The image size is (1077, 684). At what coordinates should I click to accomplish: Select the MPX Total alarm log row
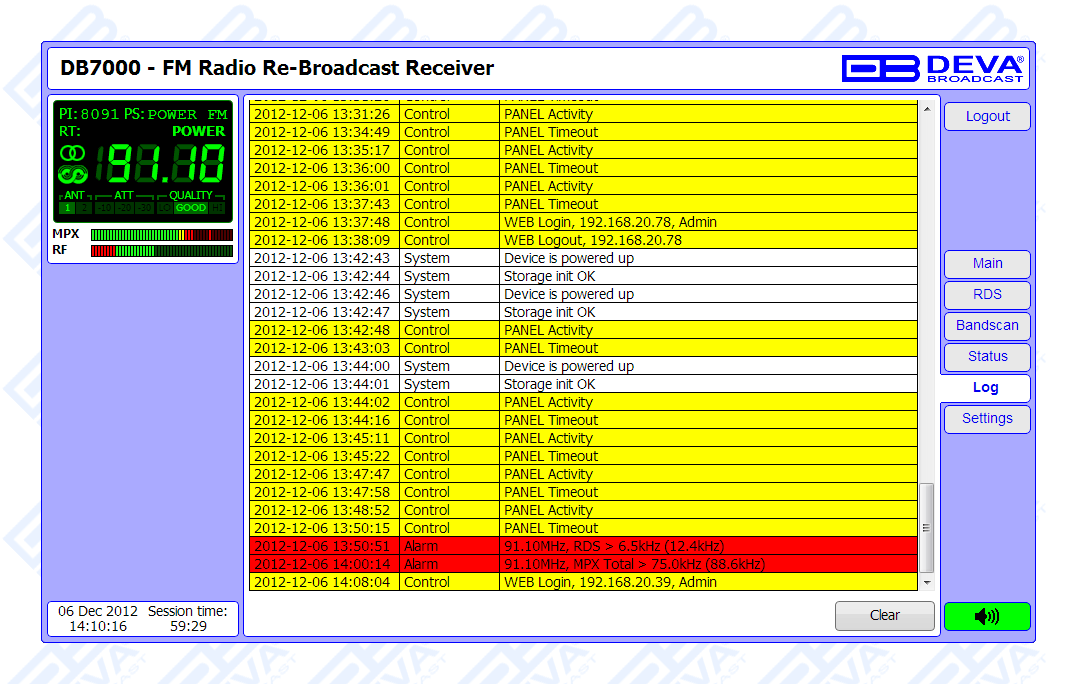(583, 564)
